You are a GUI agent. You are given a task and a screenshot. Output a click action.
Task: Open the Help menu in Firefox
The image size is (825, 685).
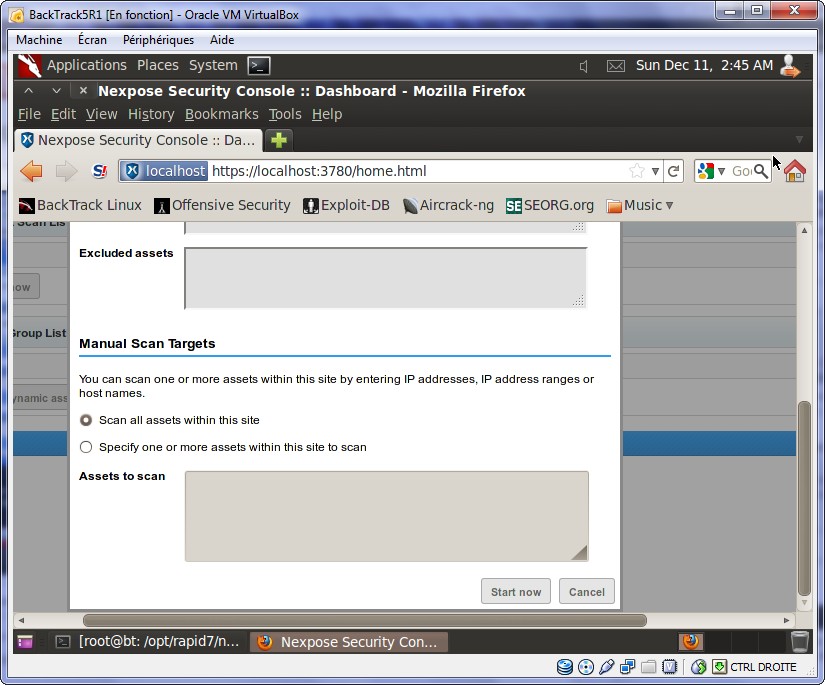pyautogui.click(x=327, y=114)
